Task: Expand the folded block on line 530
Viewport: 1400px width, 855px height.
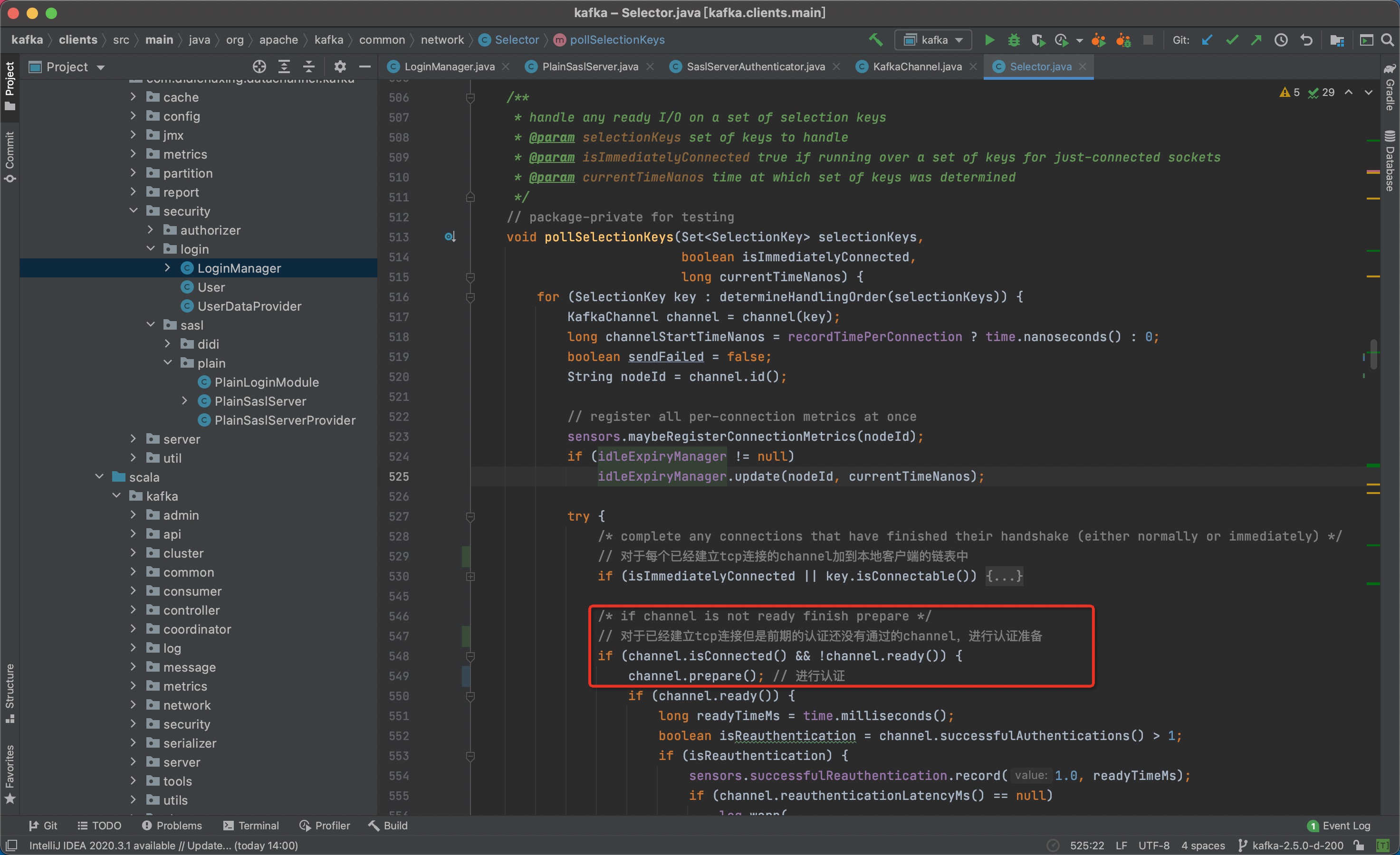Action: (470, 576)
